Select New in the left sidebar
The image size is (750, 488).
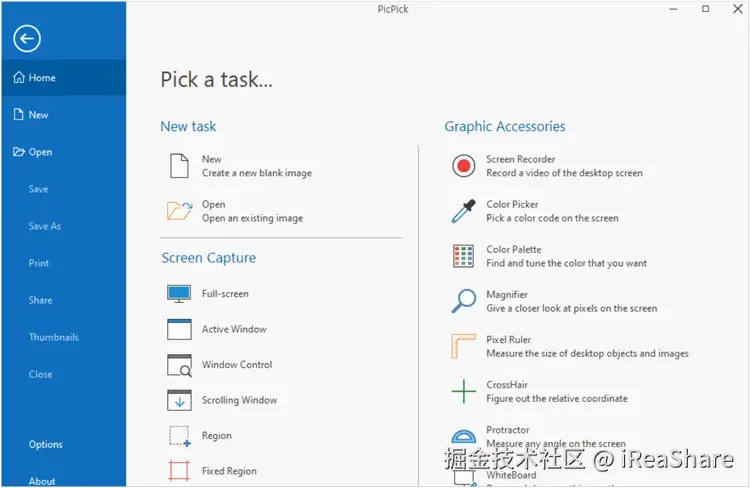pos(64,115)
